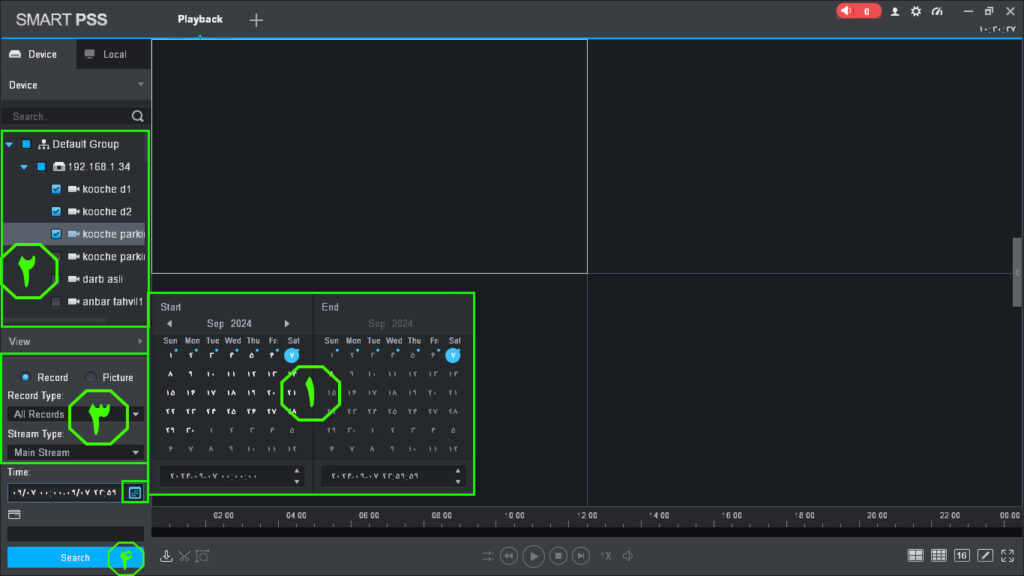The height and width of the screenshot is (576, 1024).
Task: Click the frame-forward playback button
Action: tap(581, 556)
